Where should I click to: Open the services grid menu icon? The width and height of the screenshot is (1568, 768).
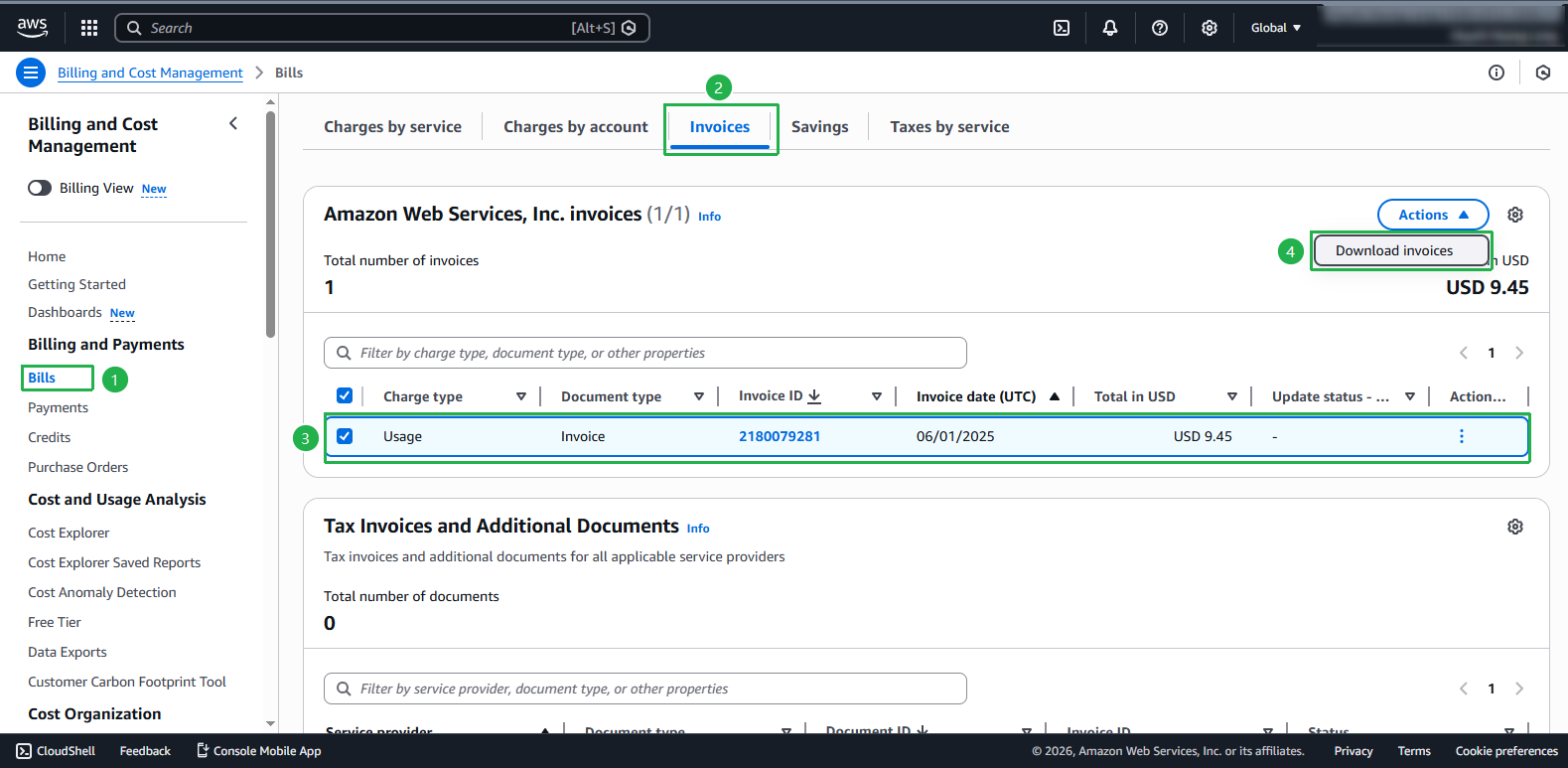pyautogui.click(x=89, y=28)
